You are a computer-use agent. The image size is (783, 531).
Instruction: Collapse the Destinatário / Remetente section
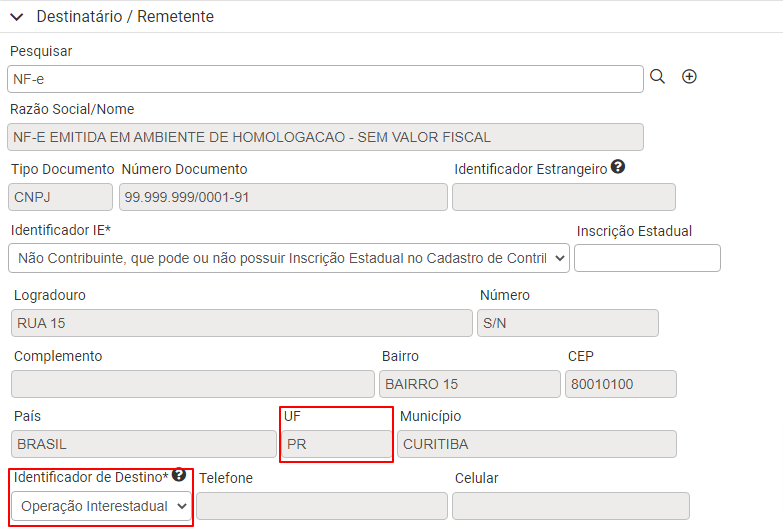(x=16, y=17)
